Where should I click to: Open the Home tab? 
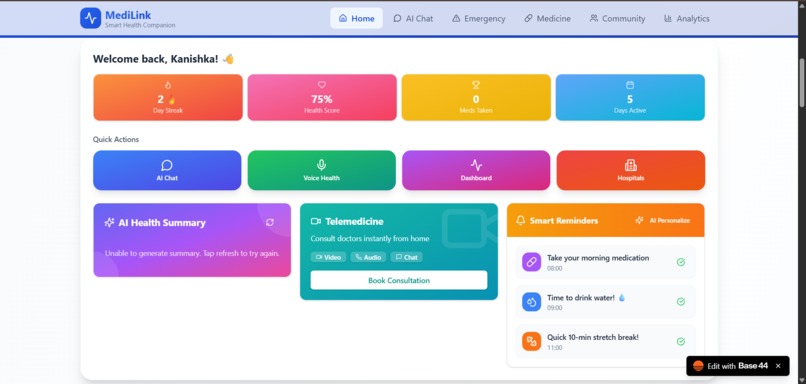(356, 19)
